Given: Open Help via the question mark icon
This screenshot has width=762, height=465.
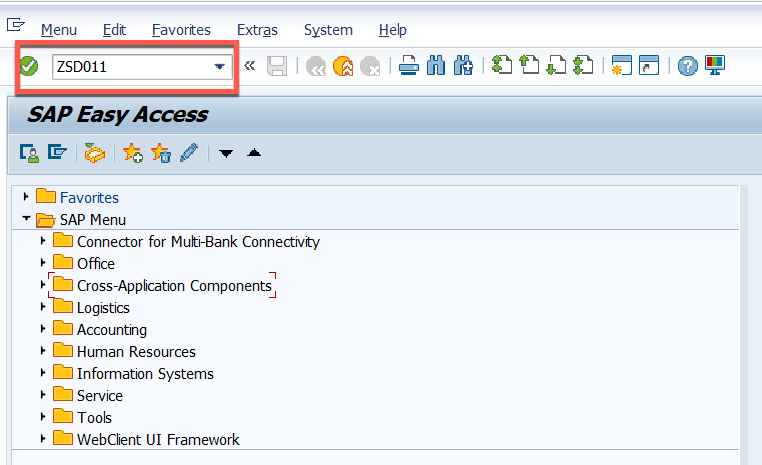Looking at the screenshot, I should click(x=687, y=67).
